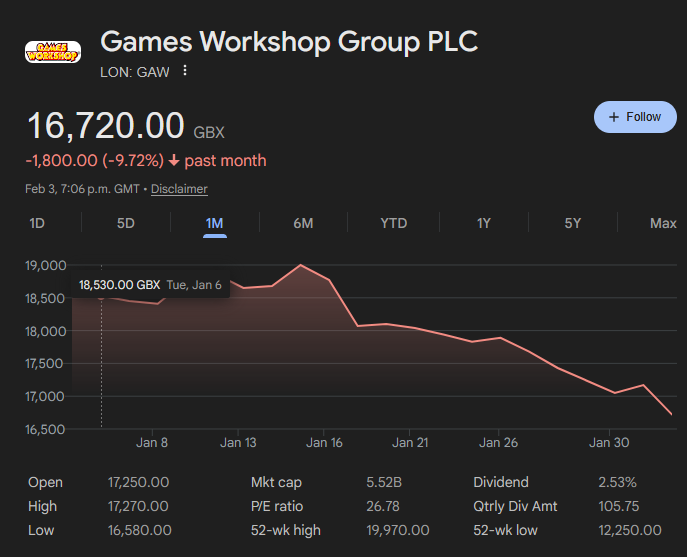Click the chart peak near Jan 15
Image resolution: width=687 pixels, height=557 pixels.
[x=301, y=265]
